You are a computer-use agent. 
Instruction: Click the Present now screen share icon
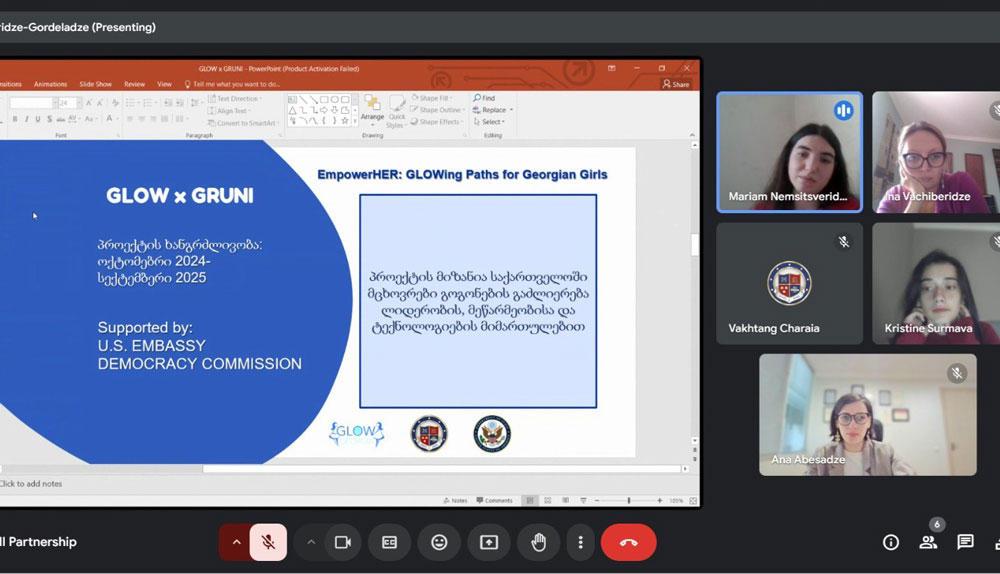coord(489,542)
